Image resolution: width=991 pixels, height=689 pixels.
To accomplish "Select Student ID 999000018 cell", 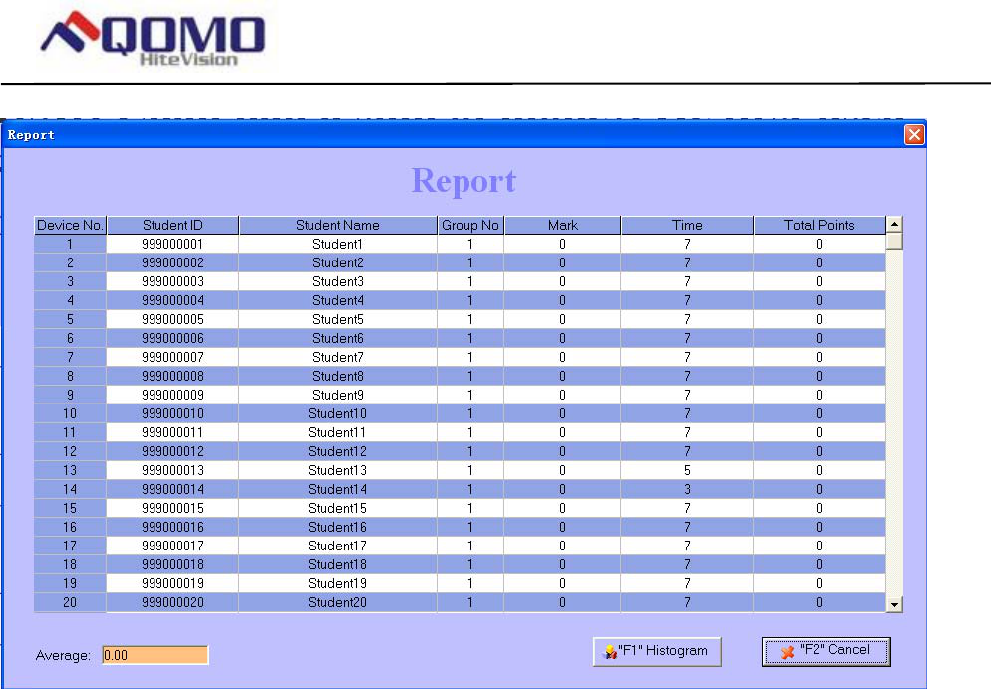I will tap(173, 564).
